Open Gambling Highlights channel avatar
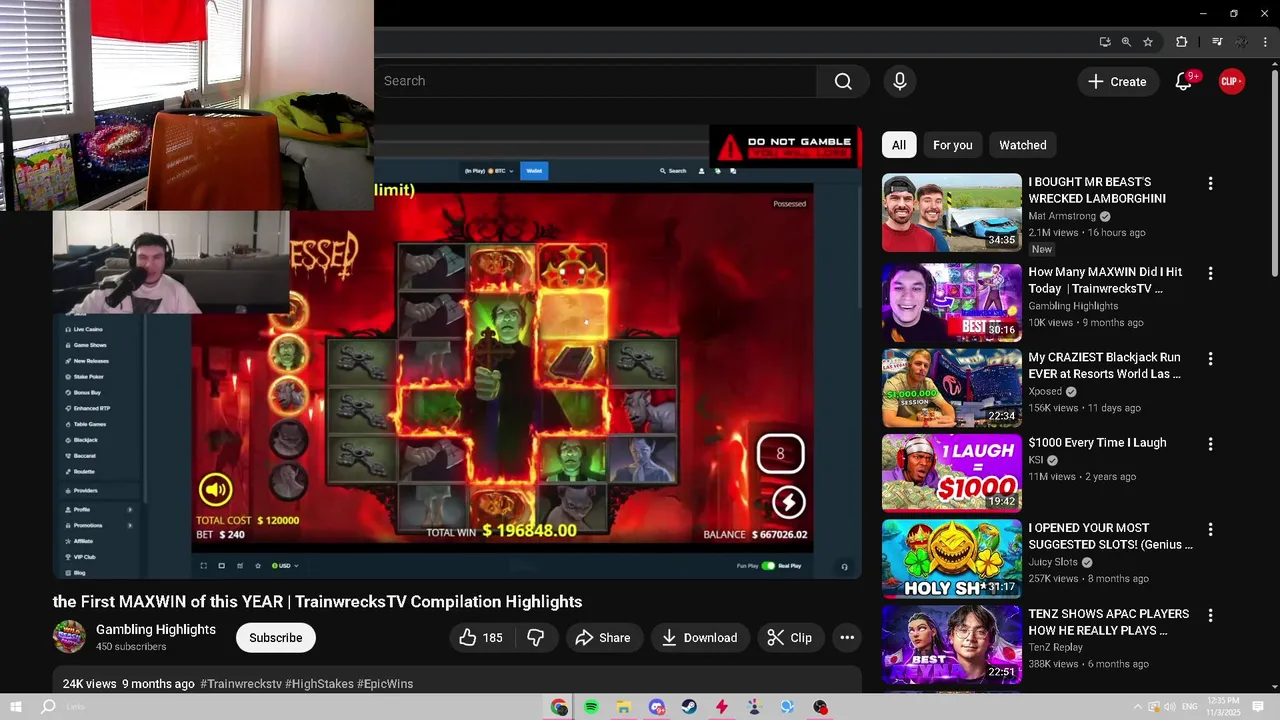1280x720 pixels. [69, 637]
